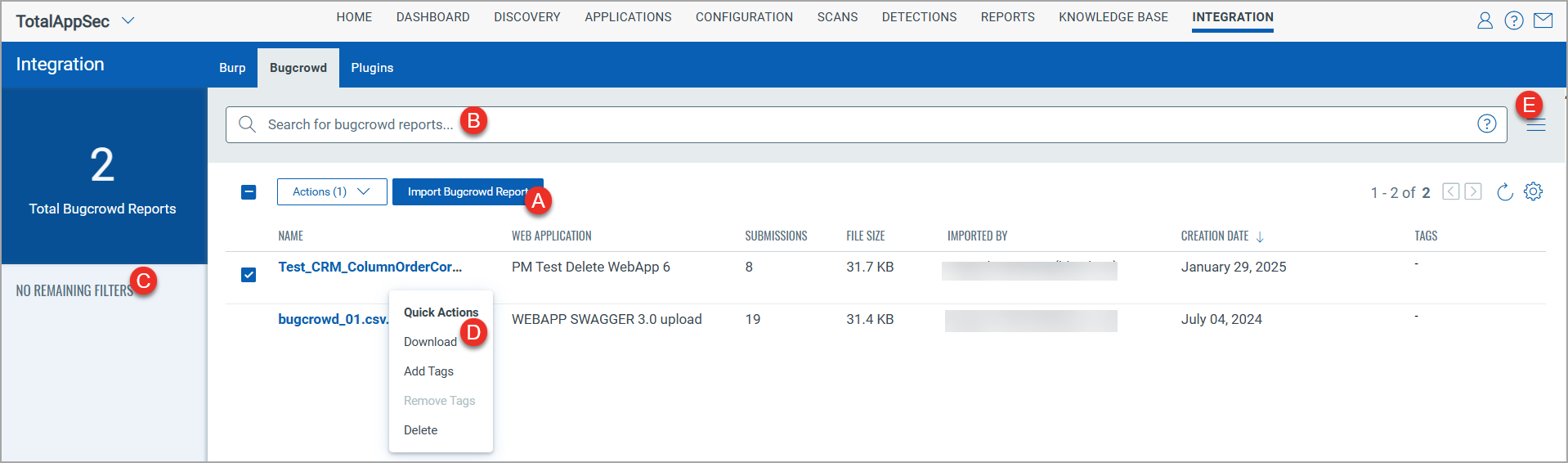Click the TAGS column header
Screen dimensions: 1568x463
1426,236
